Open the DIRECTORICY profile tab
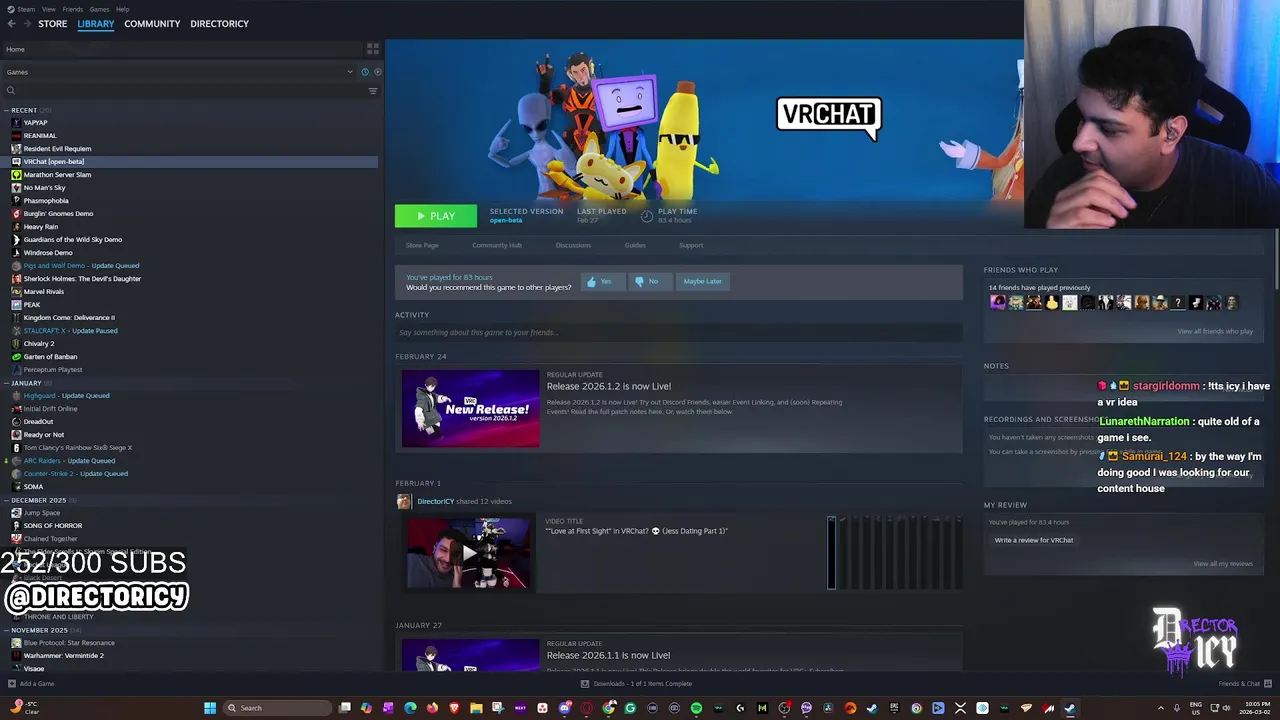 (x=219, y=24)
